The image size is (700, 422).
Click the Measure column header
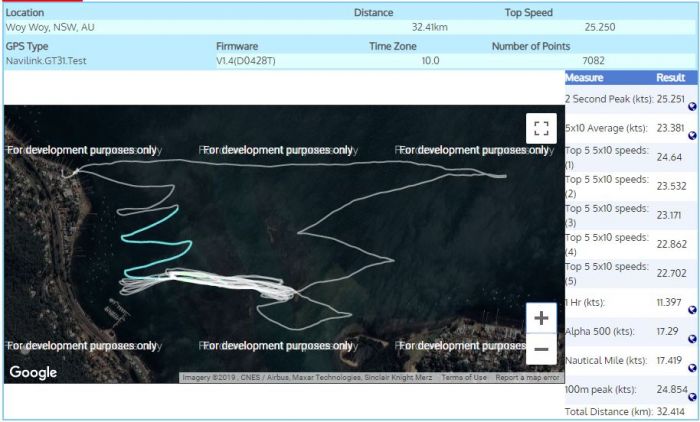[584, 77]
